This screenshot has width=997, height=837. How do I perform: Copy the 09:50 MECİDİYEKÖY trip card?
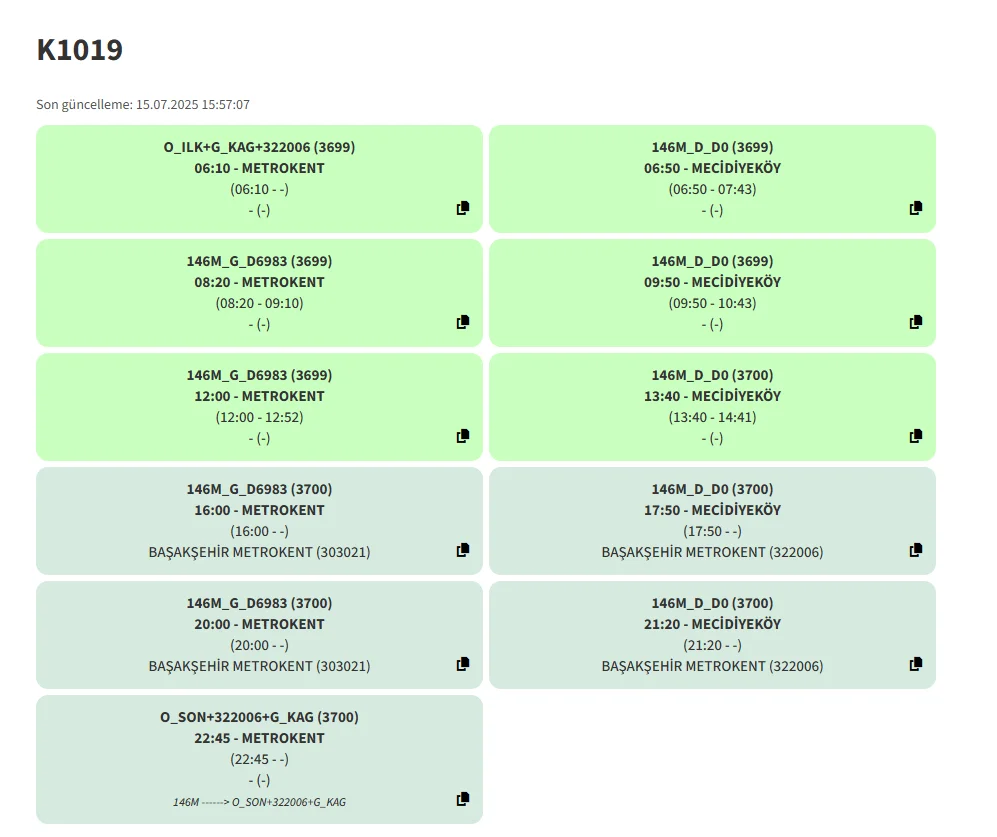click(916, 322)
